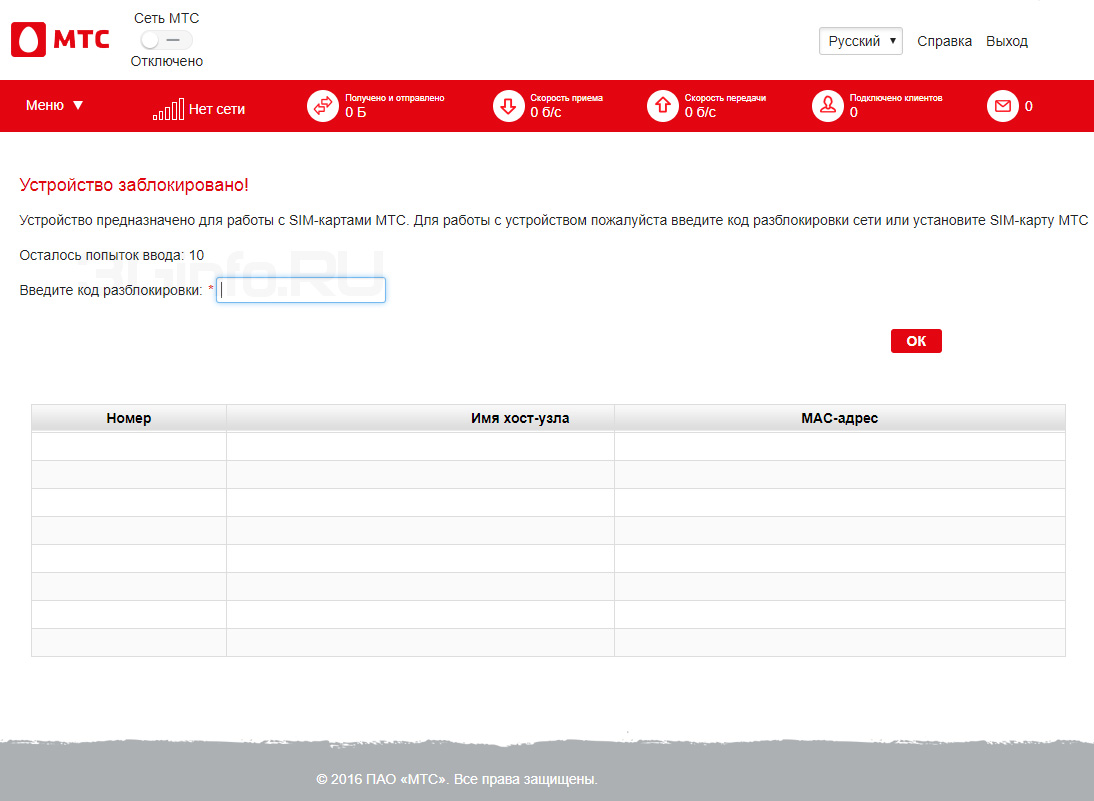The width and height of the screenshot is (1094, 801).
Task: Open the Русский language dropdown
Action: click(x=860, y=41)
